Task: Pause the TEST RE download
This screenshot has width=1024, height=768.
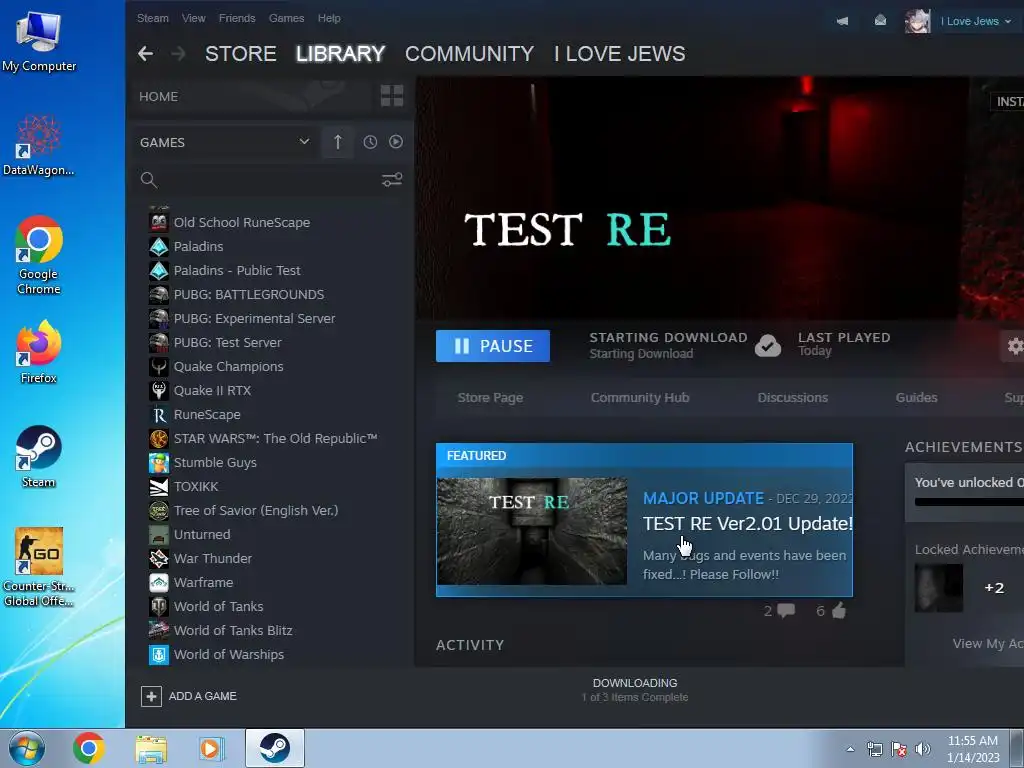Action: click(x=493, y=346)
